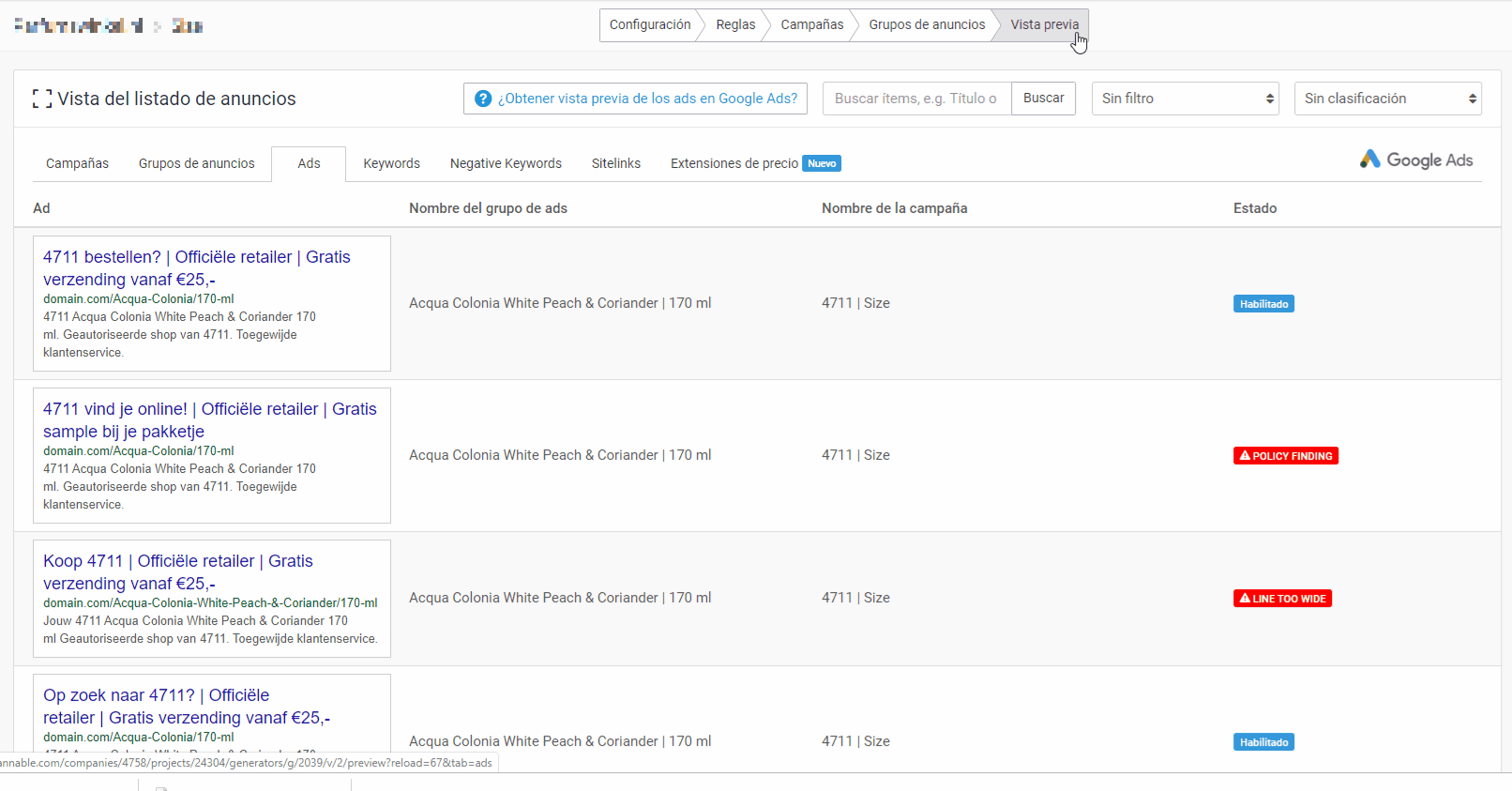Viewport: 1512px width, 791px height.
Task: Click the Habilitado badge for 4711 bestellen ad
Action: [1263, 304]
